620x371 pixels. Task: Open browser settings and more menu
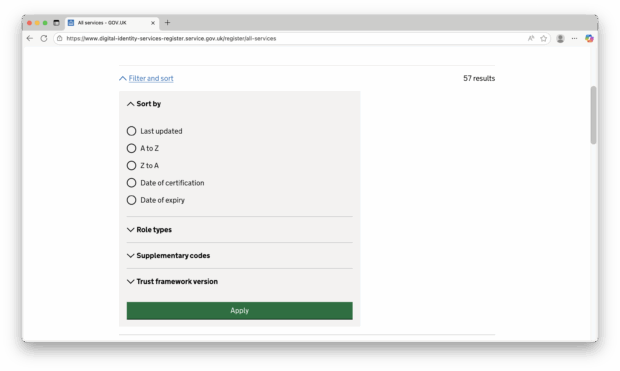pos(575,38)
